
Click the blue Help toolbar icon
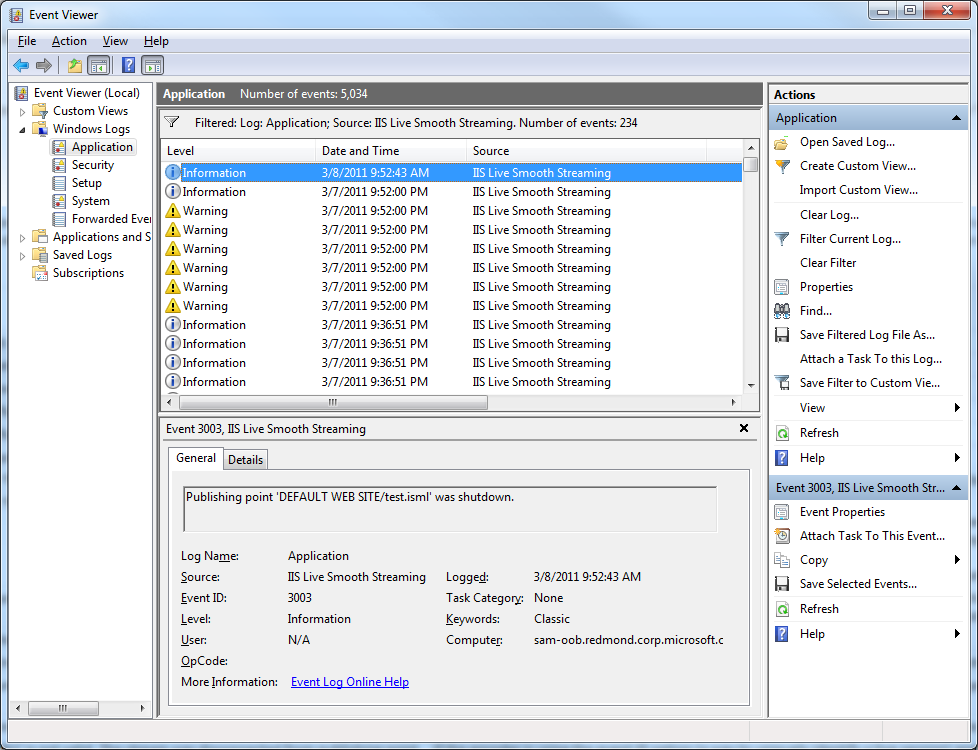[128, 65]
